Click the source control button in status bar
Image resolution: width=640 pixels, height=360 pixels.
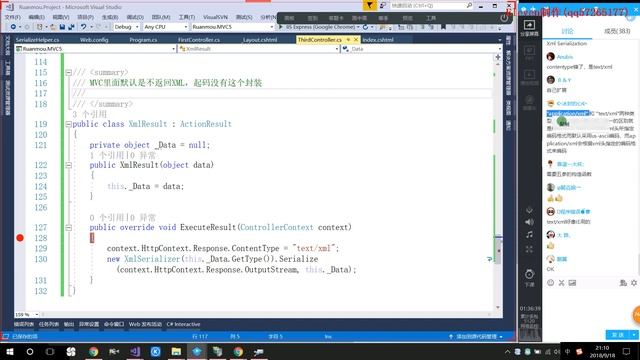point(476,337)
